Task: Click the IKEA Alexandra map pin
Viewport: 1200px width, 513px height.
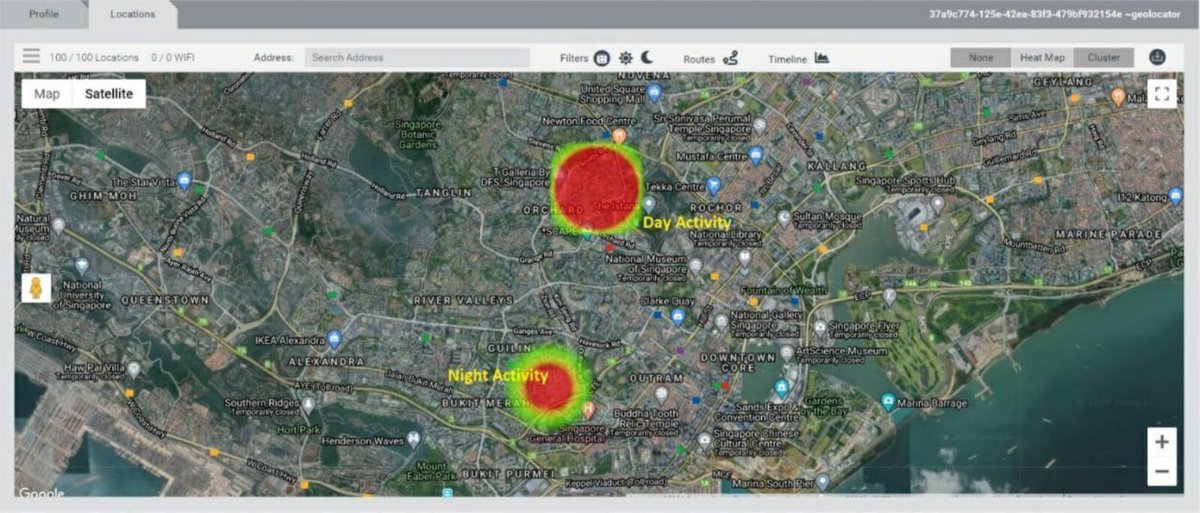Action: (336, 339)
